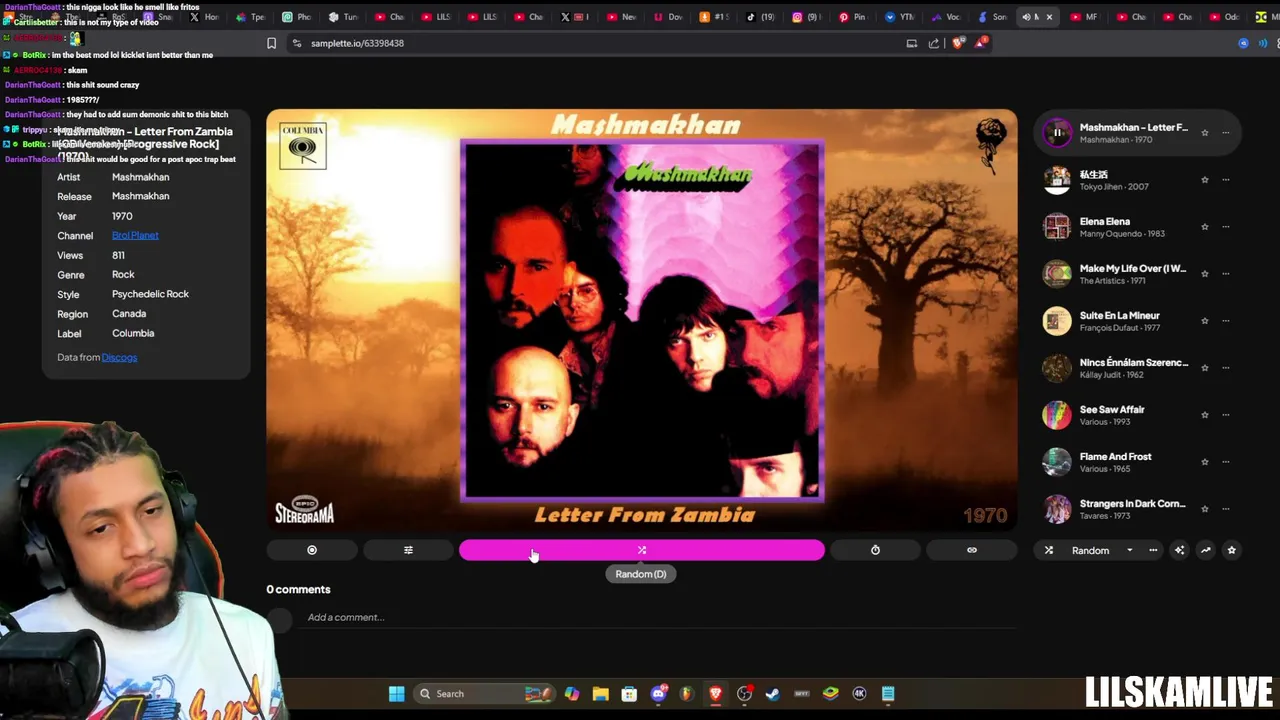Play See Saw Affair from the list
The image size is (1280, 720).
[1057, 414]
